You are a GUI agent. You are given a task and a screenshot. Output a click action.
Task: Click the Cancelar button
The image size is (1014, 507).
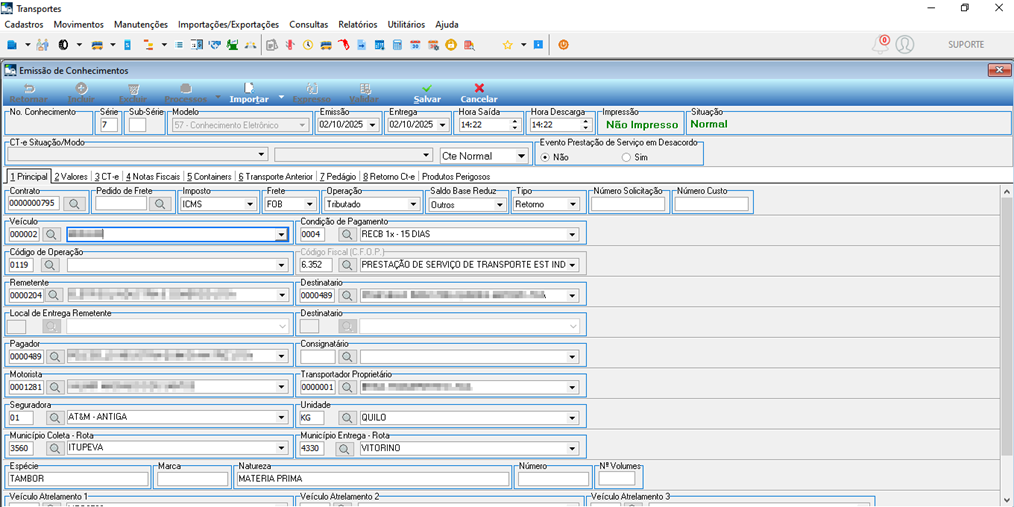[x=479, y=94]
